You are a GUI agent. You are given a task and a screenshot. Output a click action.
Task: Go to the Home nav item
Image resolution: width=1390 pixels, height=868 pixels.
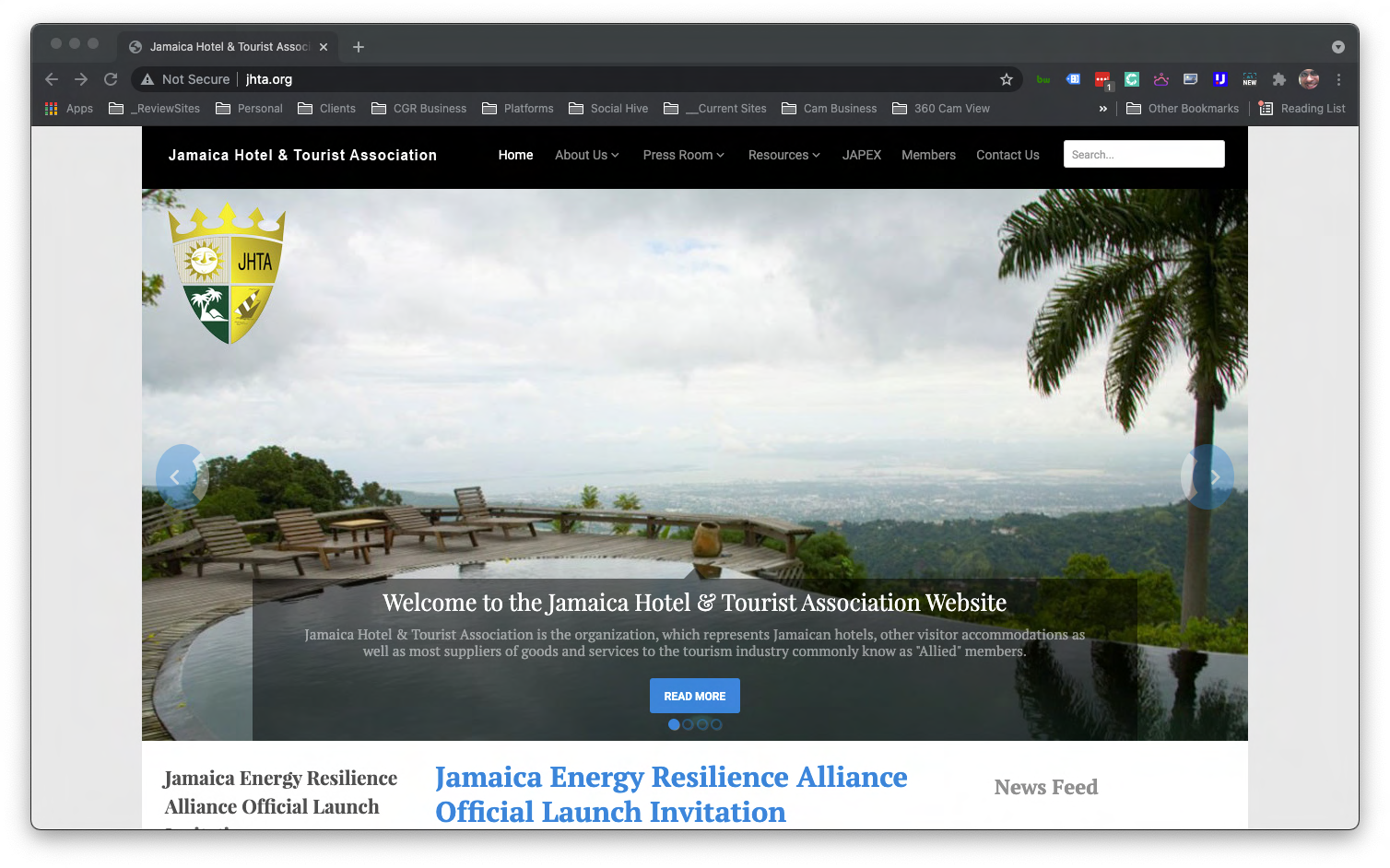click(516, 155)
